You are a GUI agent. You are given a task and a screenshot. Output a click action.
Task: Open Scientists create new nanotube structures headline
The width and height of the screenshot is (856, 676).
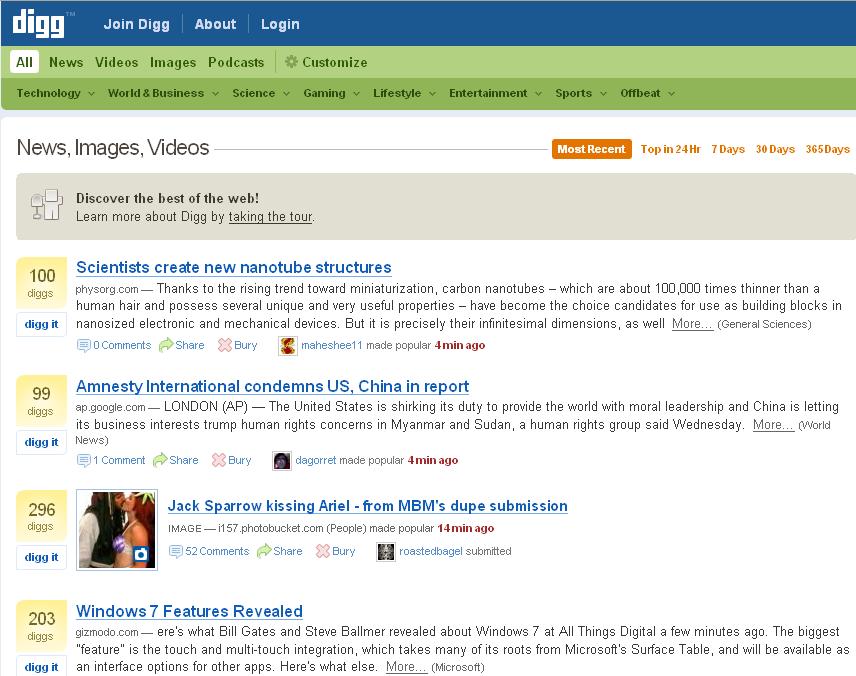click(x=234, y=268)
